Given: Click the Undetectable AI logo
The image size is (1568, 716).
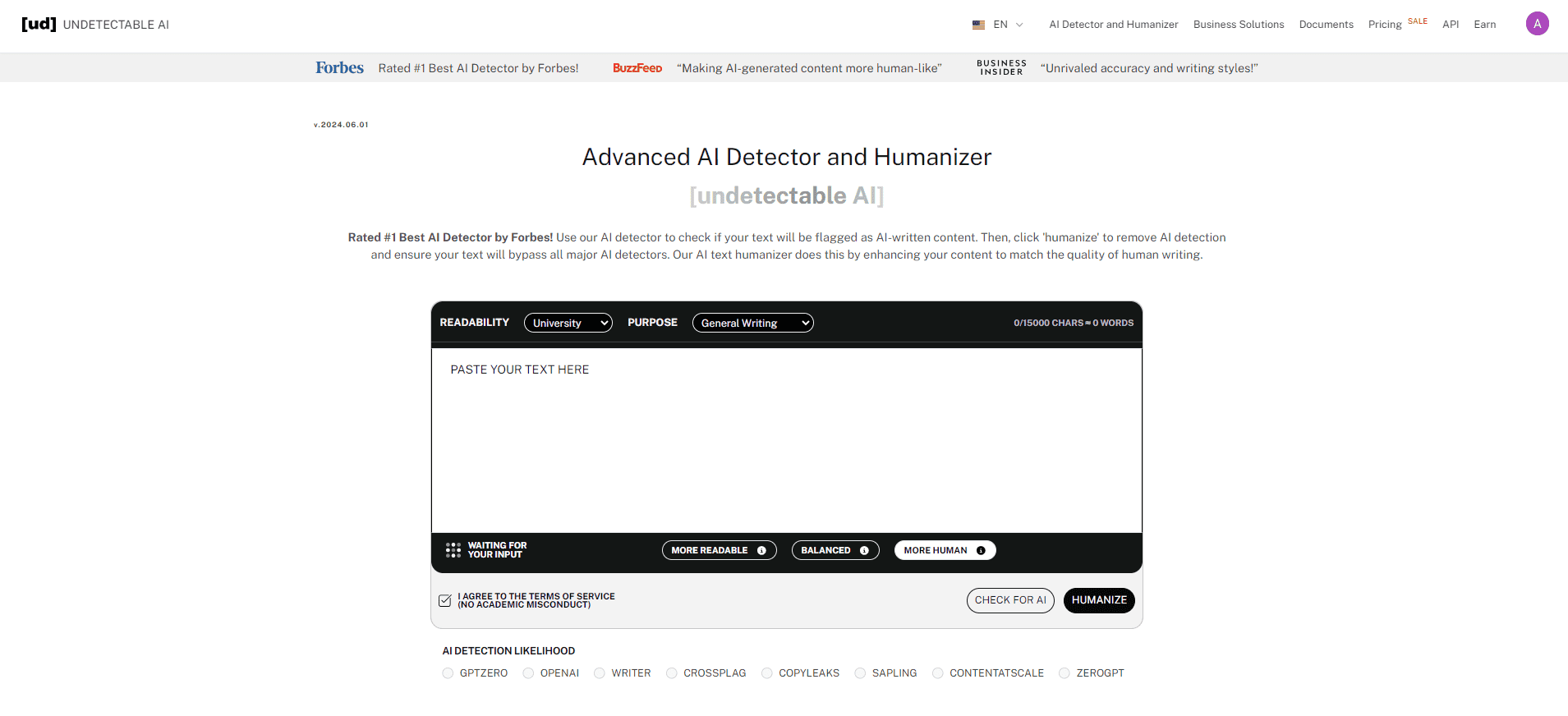Looking at the screenshot, I should pos(95,24).
